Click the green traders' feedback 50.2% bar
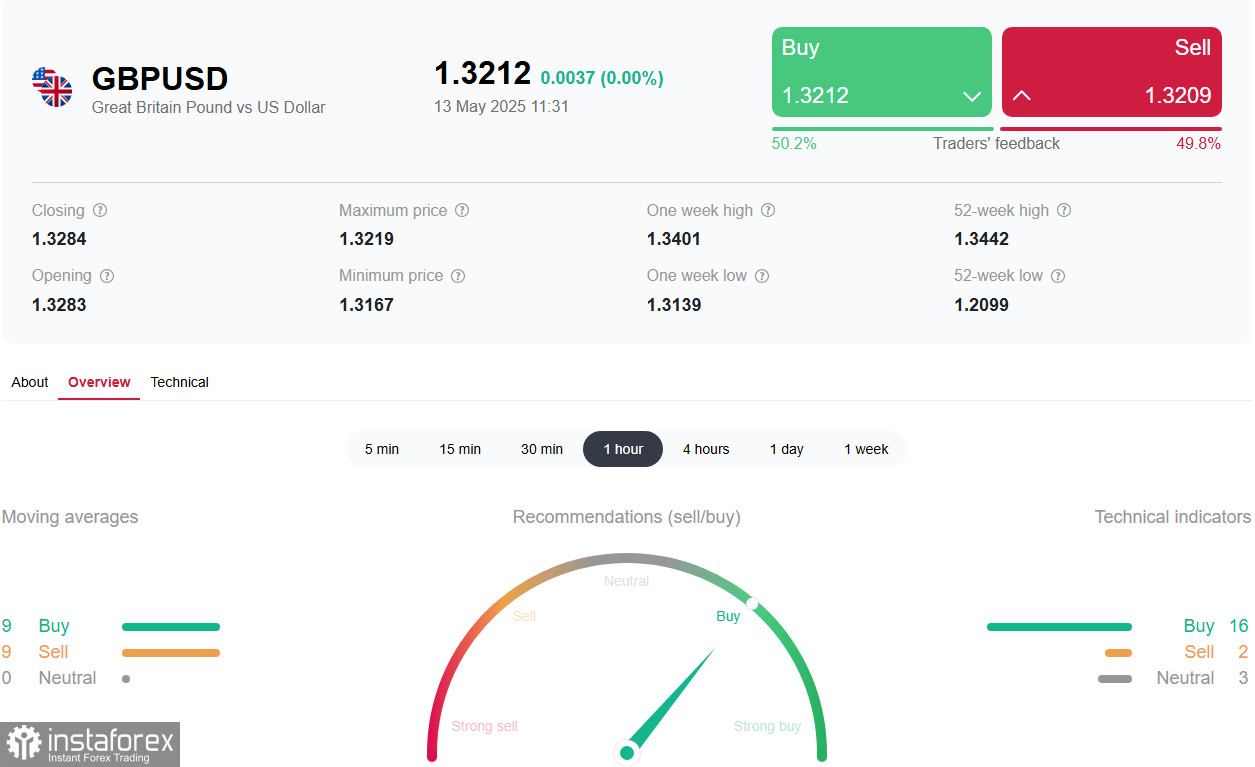The width and height of the screenshot is (1255, 767). pos(883,129)
